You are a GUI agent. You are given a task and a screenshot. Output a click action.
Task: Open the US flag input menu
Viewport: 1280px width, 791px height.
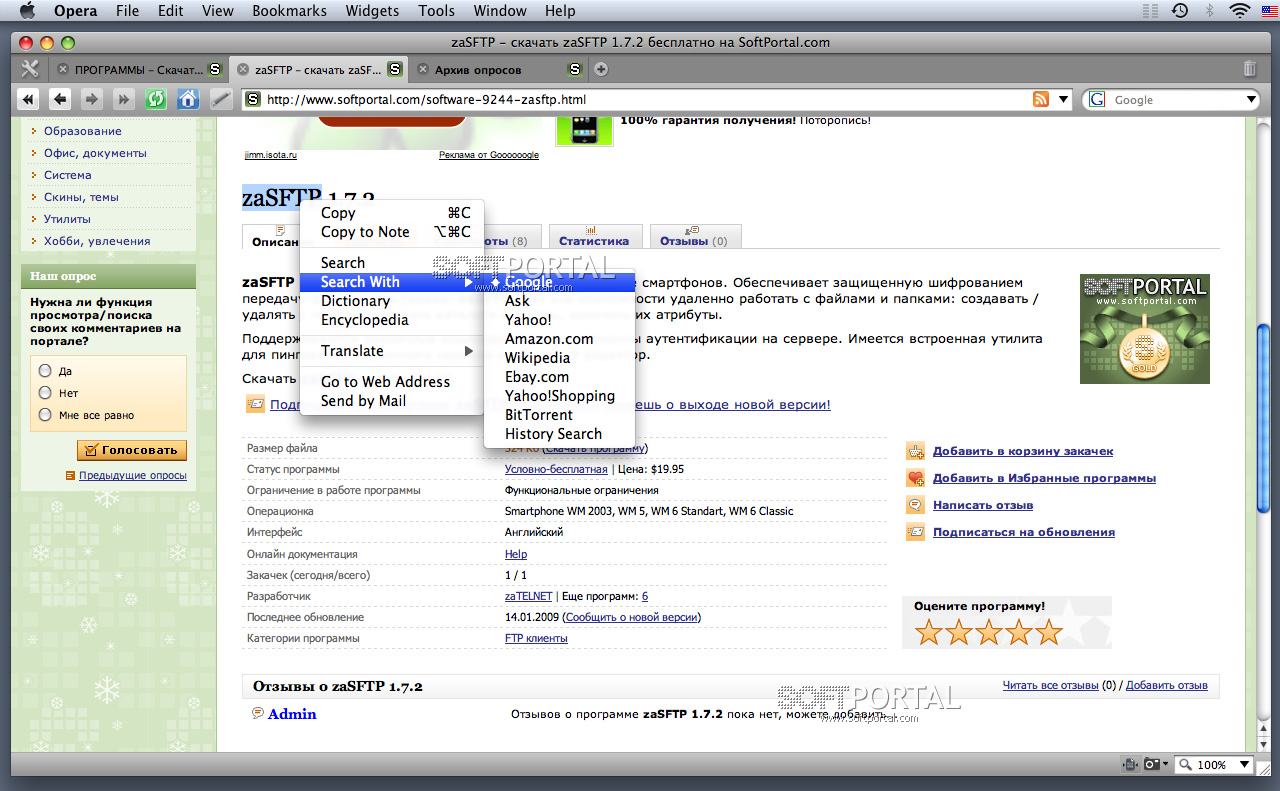tap(1269, 11)
